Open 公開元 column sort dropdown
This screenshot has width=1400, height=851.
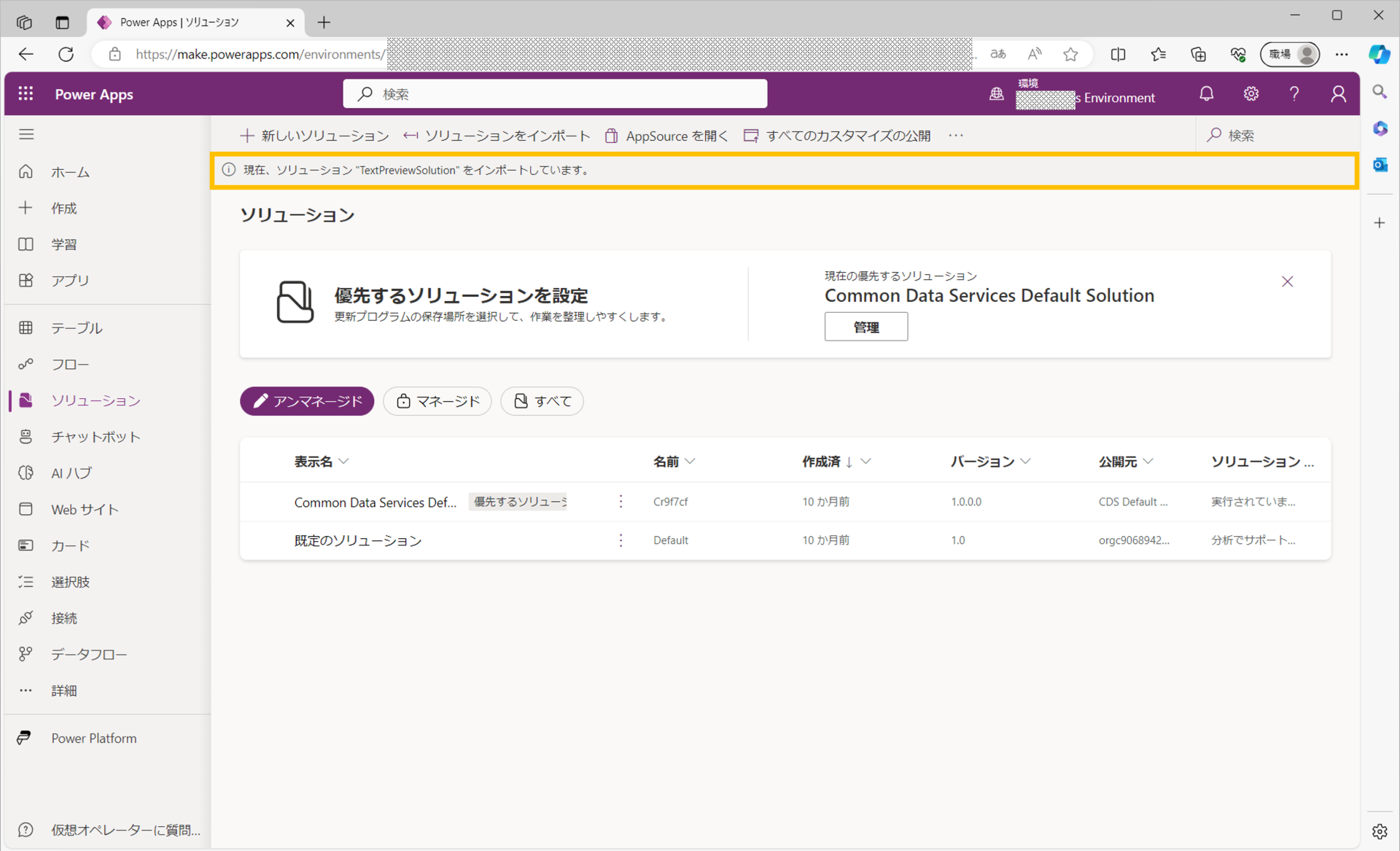pyautogui.click(x=1148, y=462)
